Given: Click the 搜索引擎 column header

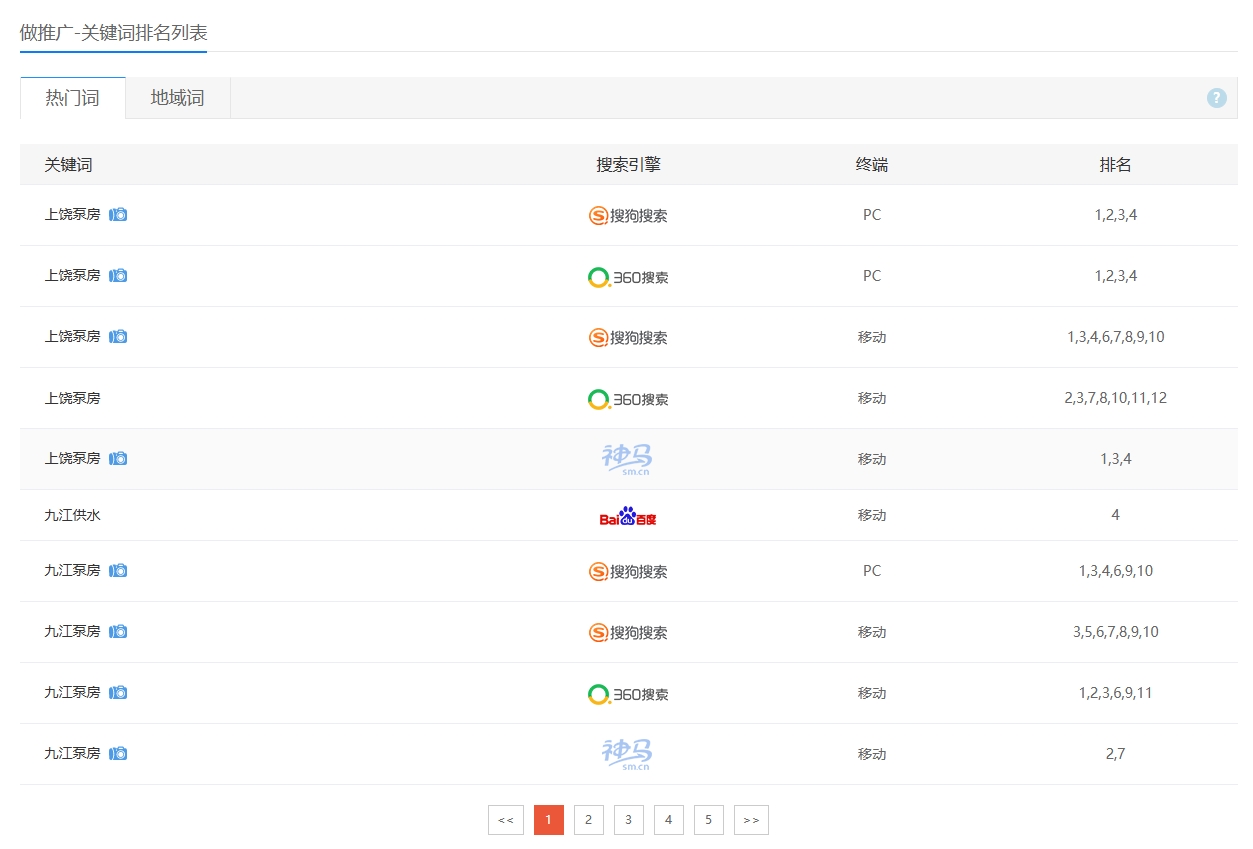Looking at the screenshot, I should pos(629,165).
